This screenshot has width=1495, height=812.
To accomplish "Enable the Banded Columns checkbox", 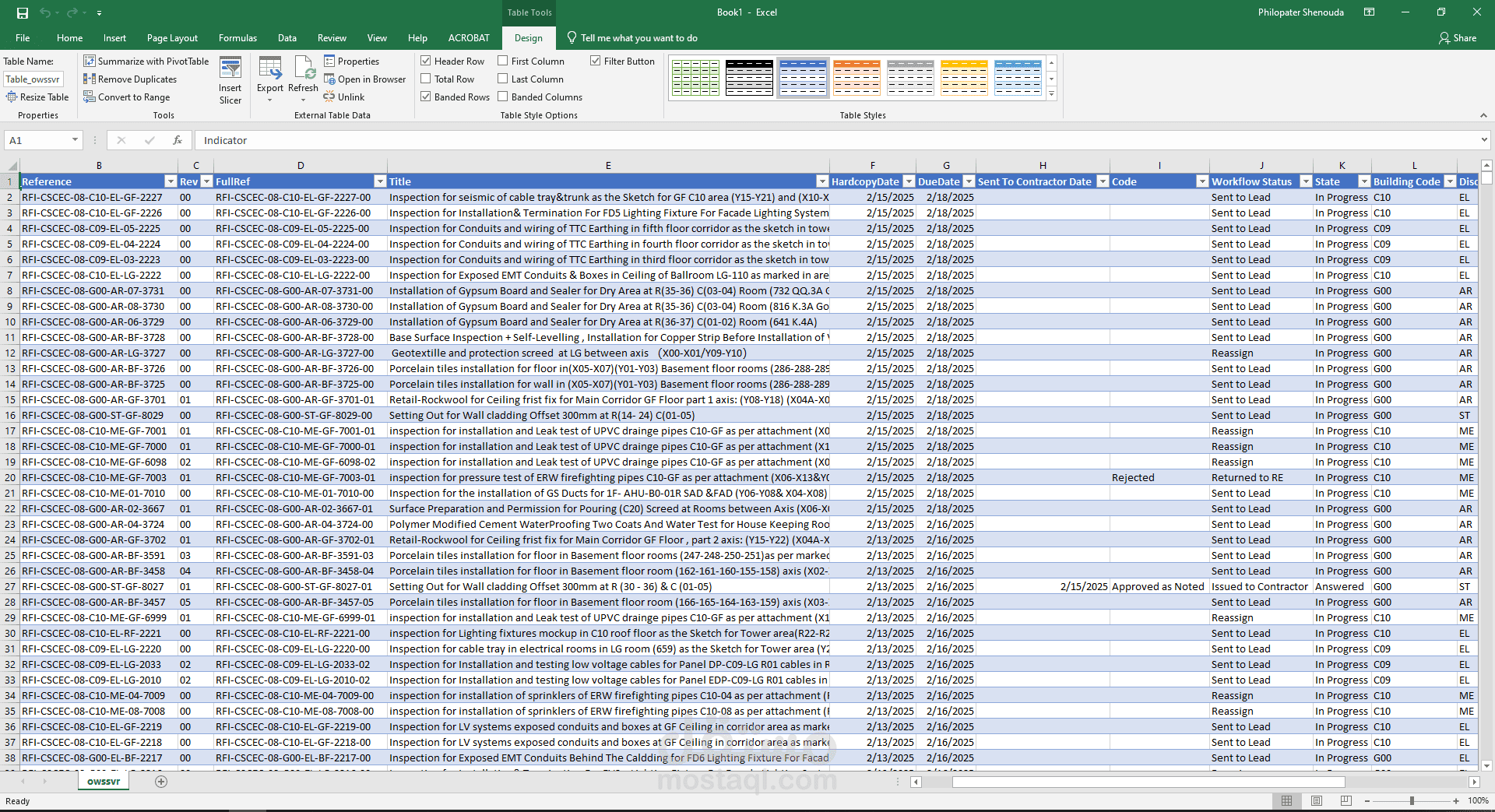I will click(503, 97).
